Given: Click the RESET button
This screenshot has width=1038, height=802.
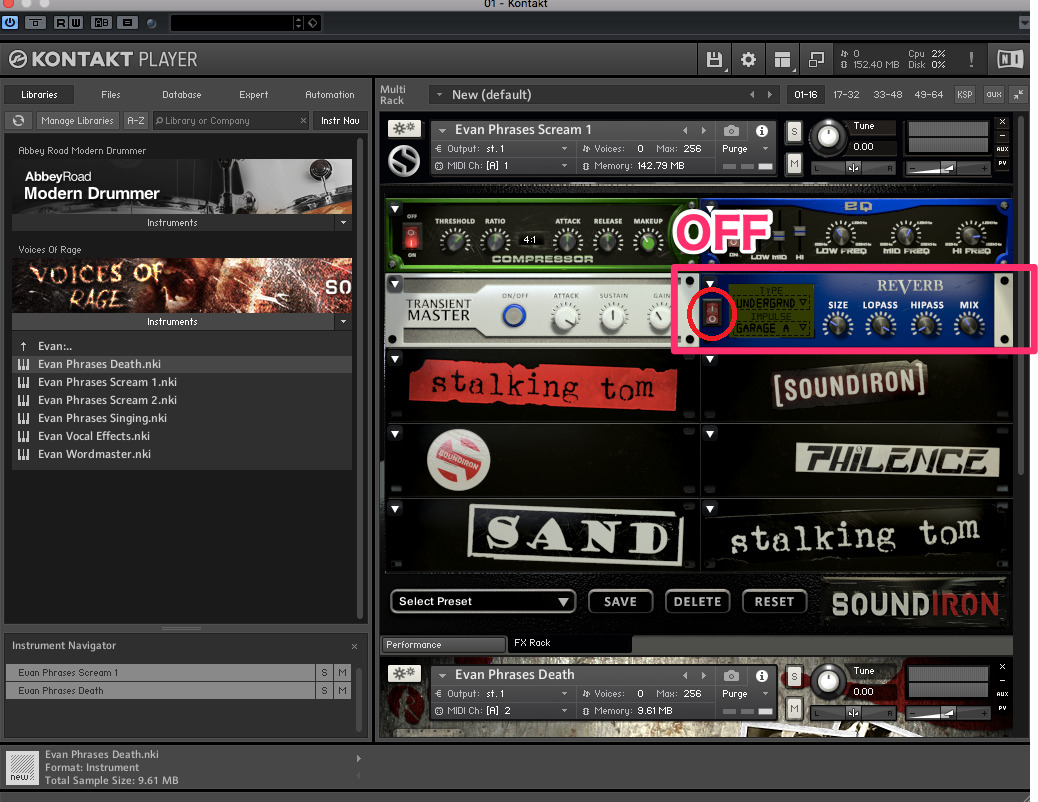Looking at the screenshot, I should coord(774,602).
